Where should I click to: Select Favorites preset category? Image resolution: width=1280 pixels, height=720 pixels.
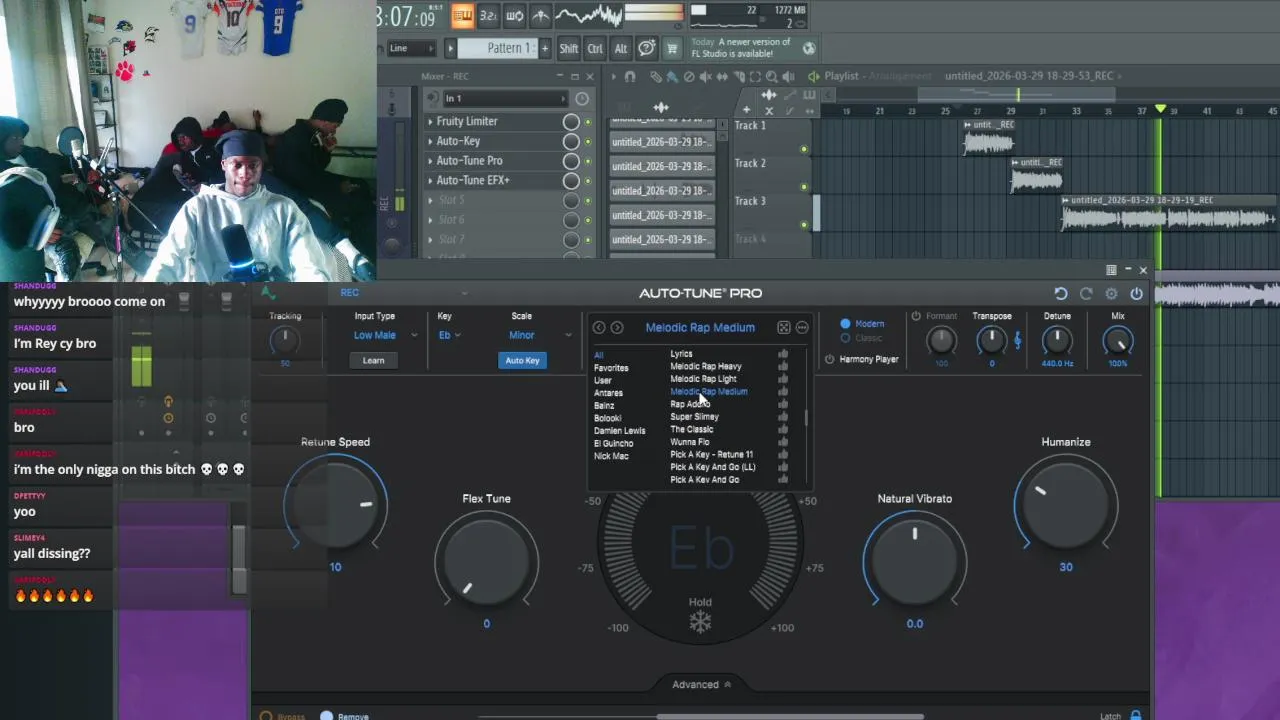[x=611, y=368]
